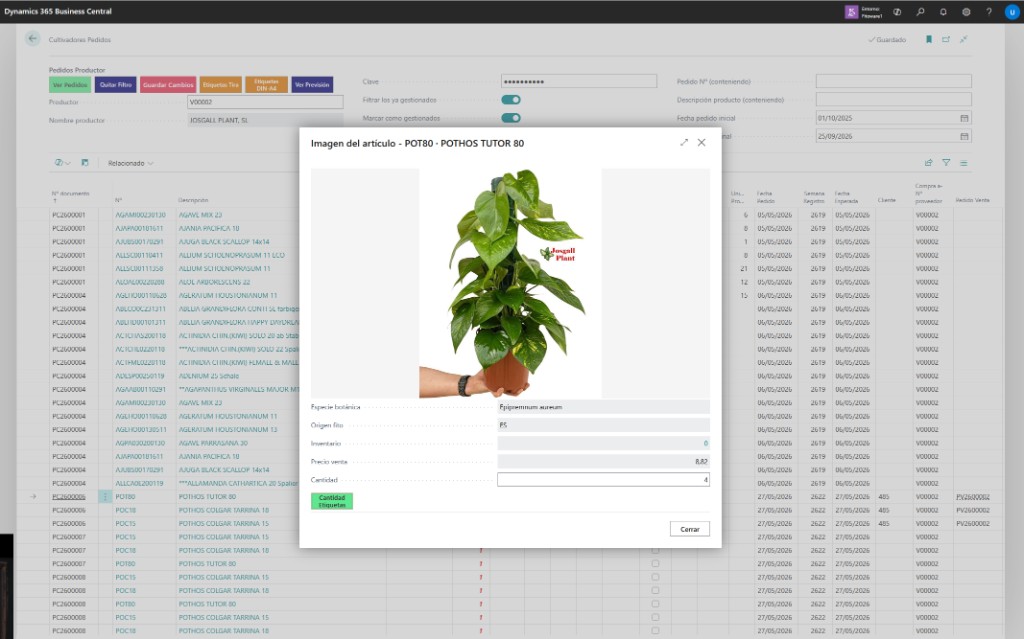Open the AGAMI00230130 link in the PC2600001 row

pyautogui.click(x=140, y=215)
